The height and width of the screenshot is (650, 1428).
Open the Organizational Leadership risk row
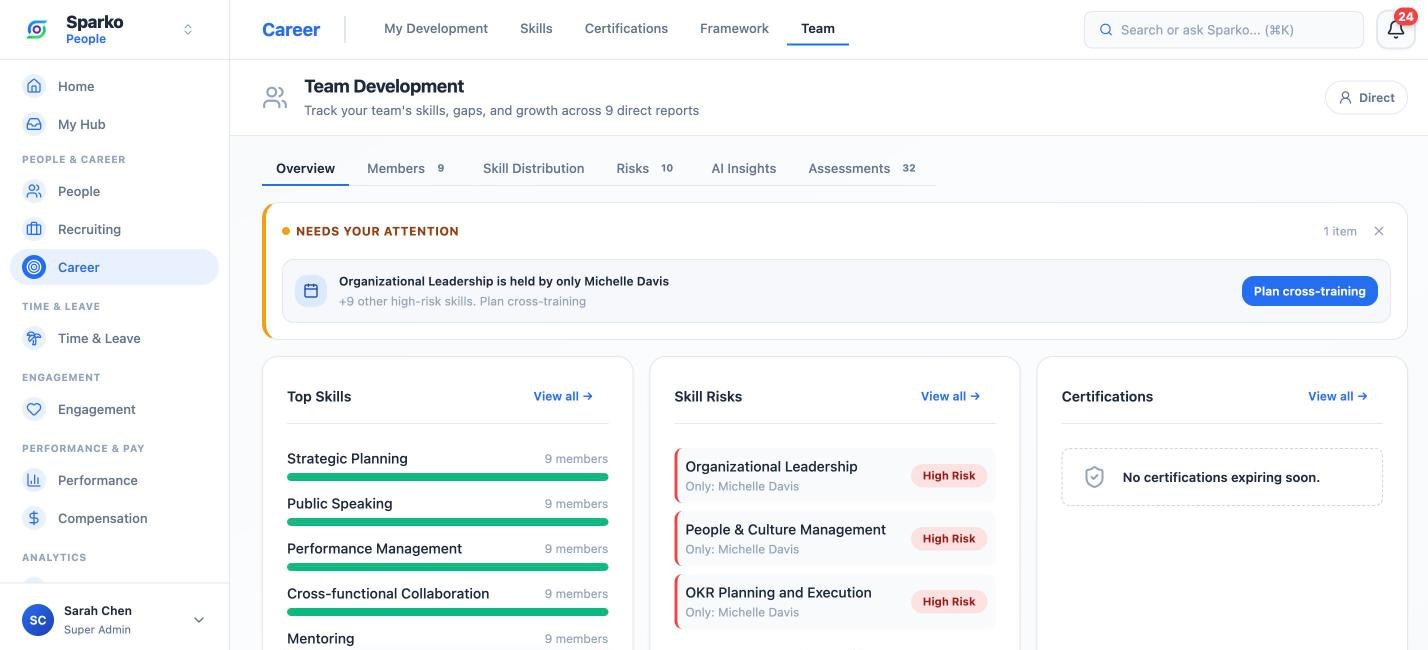pyautogui.click(x=835, y=475)
